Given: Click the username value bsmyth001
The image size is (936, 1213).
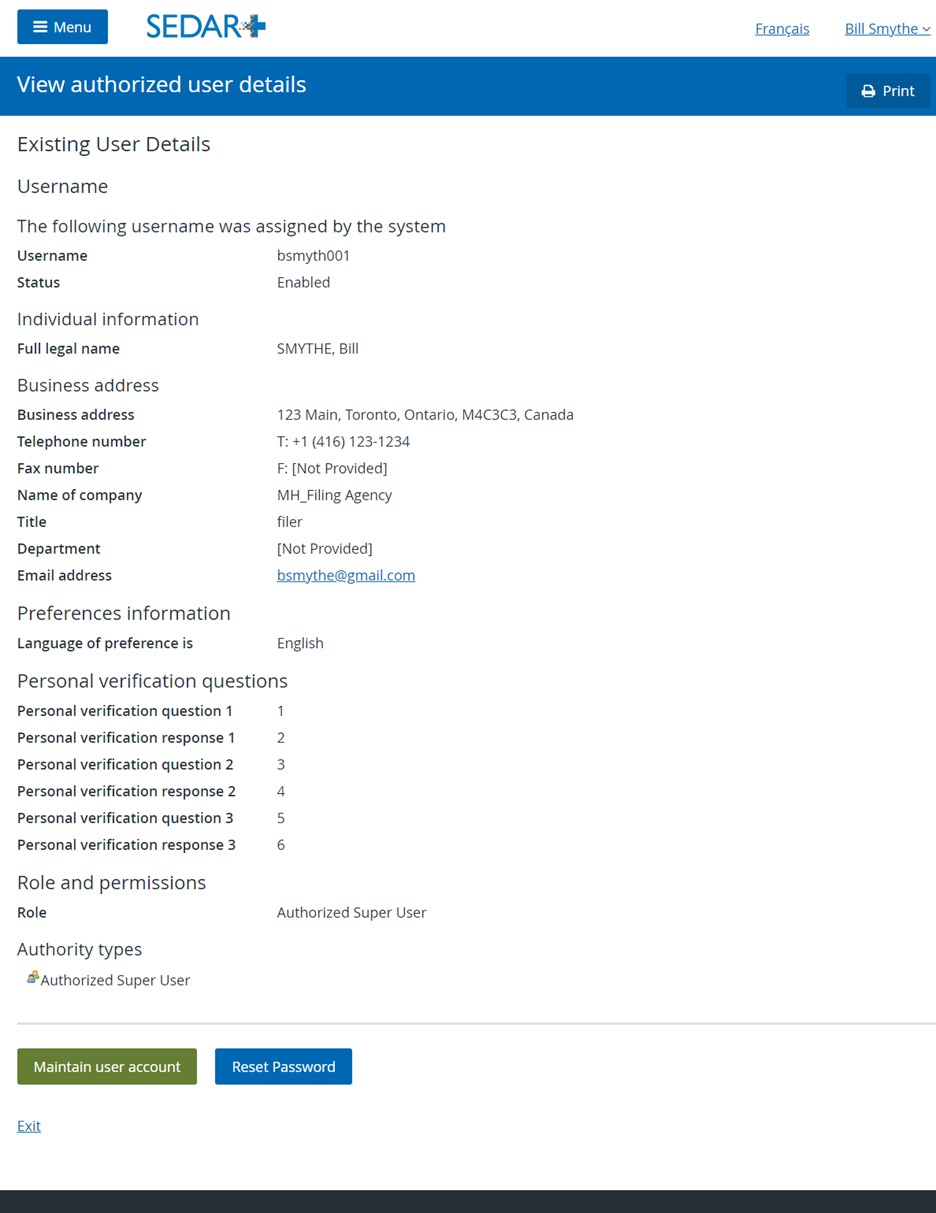Looking at the screenshot, I should pyautogui.click(x=314, y=256).
